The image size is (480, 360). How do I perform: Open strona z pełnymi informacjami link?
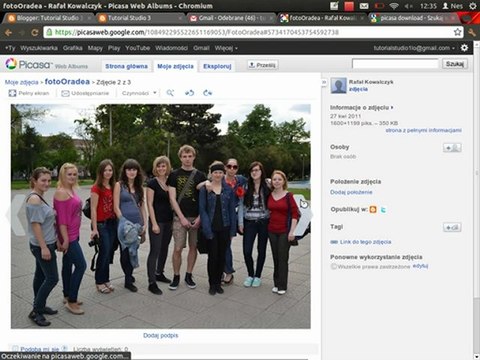pyautogui.click(x=424, y=130)
